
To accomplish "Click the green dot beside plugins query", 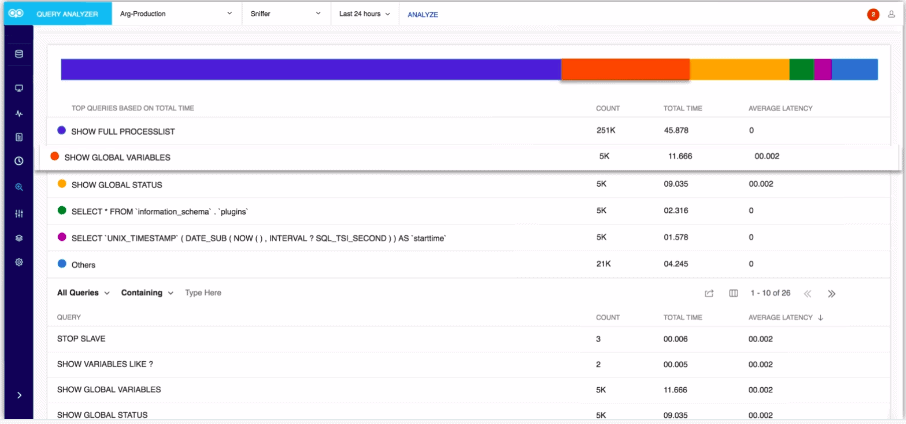I will click(x=62, y=211).
